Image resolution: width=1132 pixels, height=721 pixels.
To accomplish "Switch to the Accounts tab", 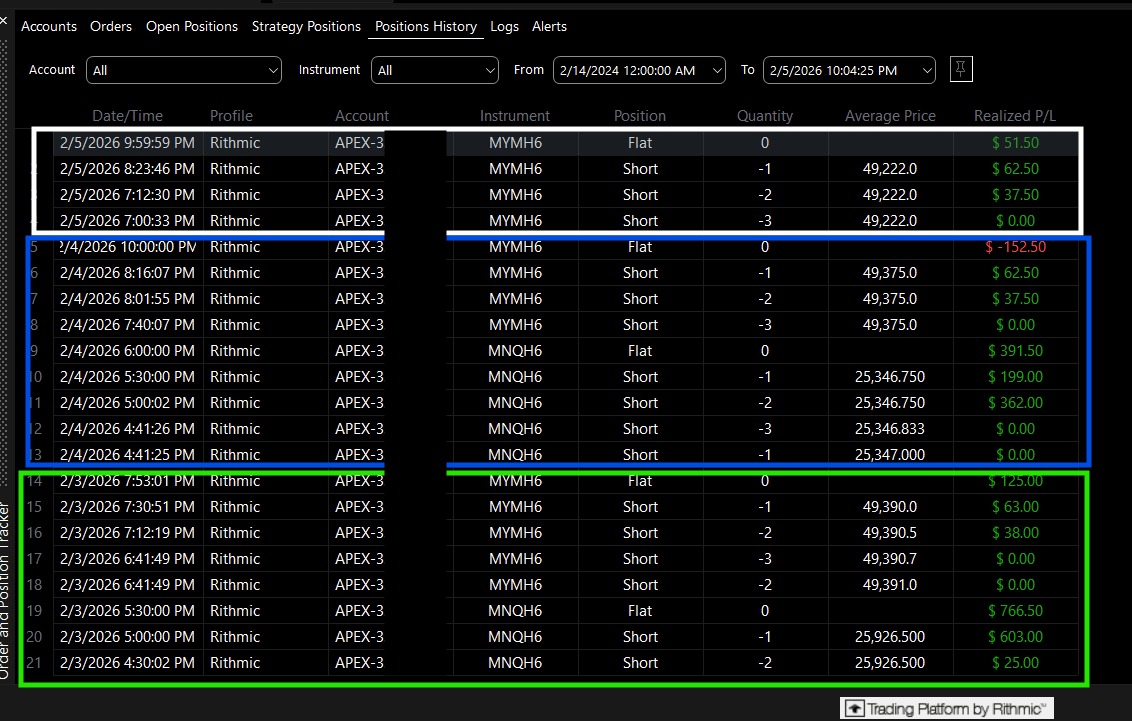I will pos(48,26).
